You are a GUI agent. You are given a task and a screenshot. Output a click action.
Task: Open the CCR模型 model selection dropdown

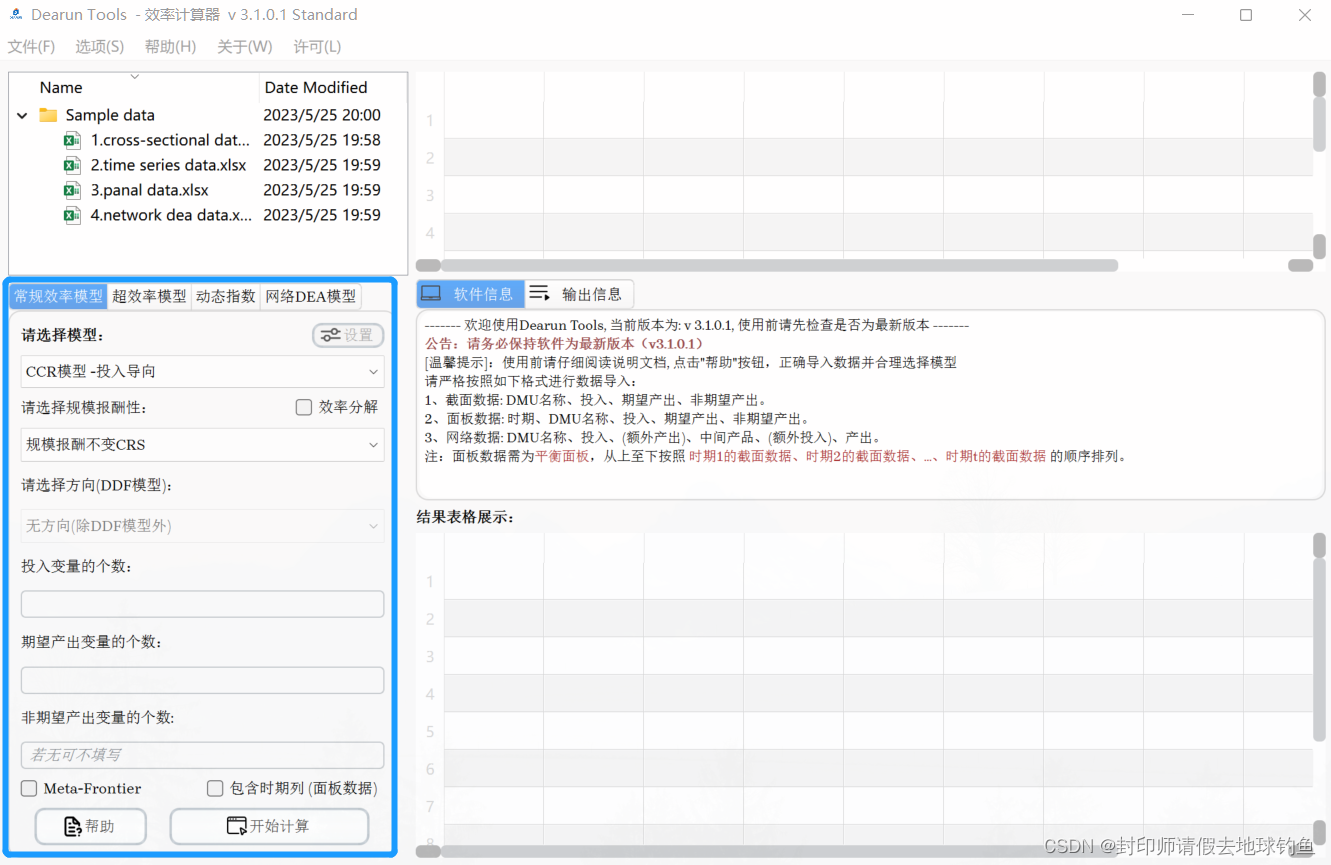[x=202, y=371]
